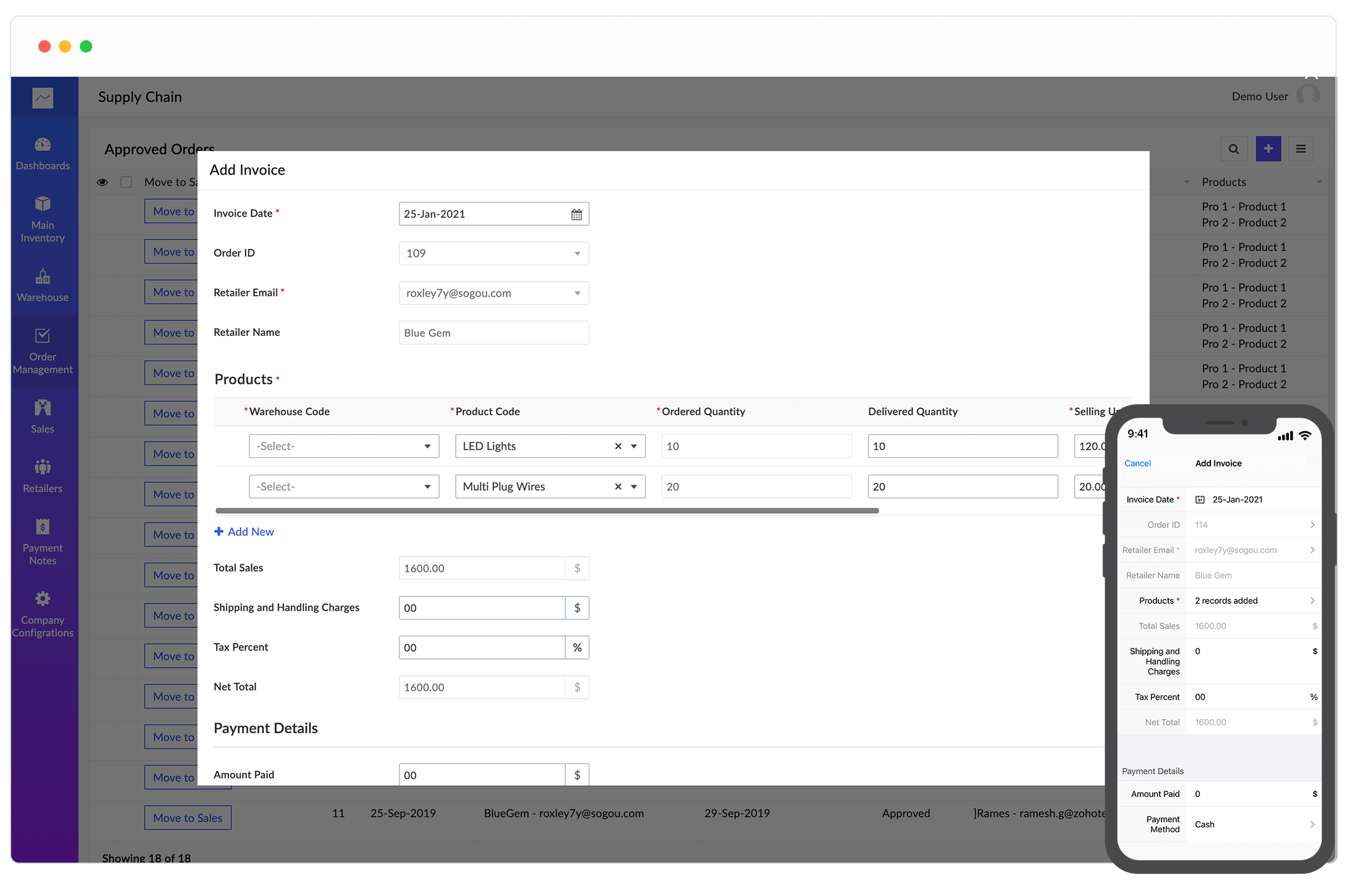Go to the Warehouse section
This screenshot has height=896, width=1362.
43,286
